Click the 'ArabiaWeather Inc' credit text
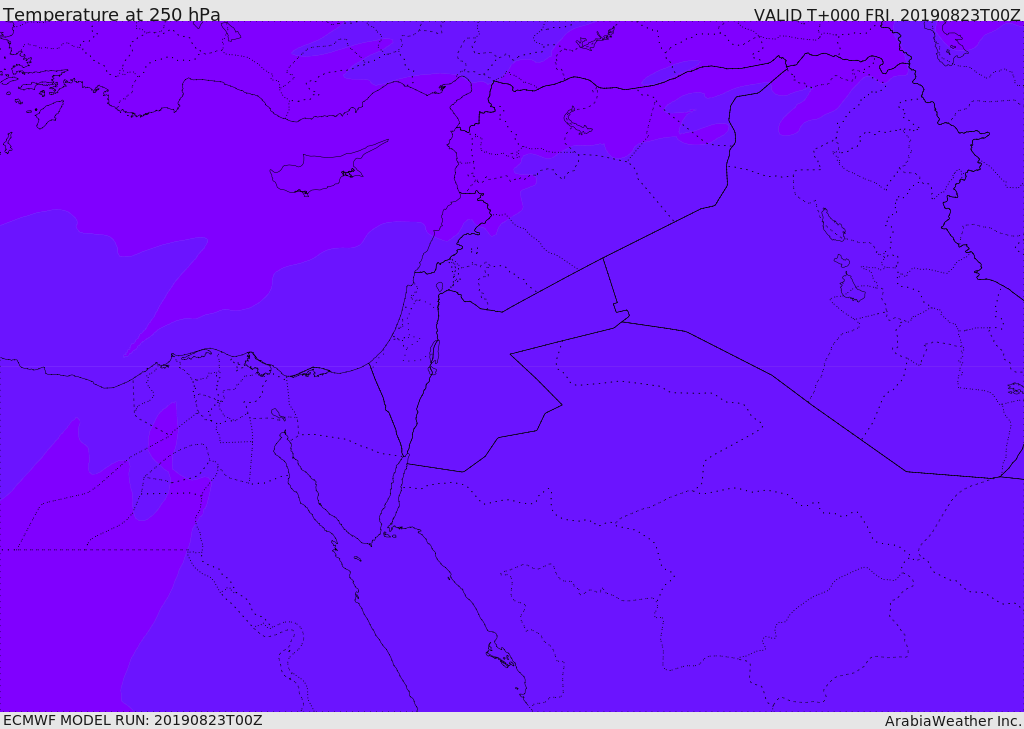Viewport: 1024px width, 729px height. tap(952, 721)
